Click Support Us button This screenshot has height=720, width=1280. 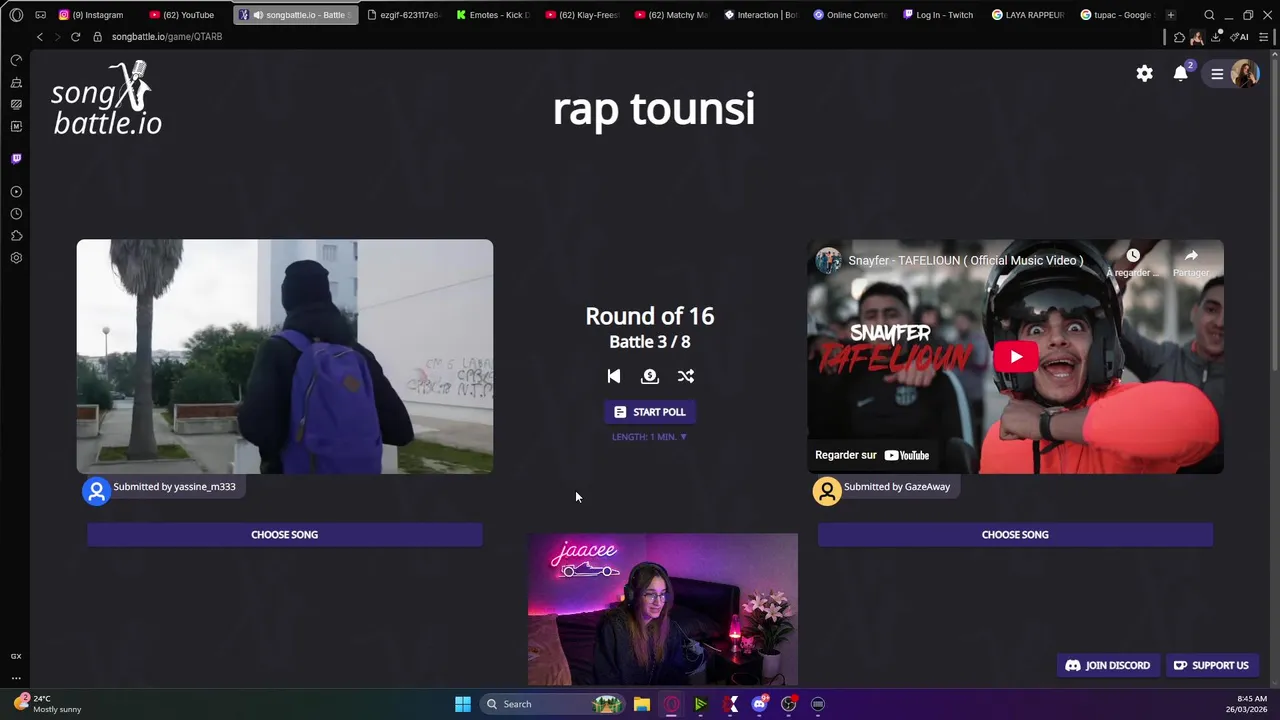(1211, 665)
